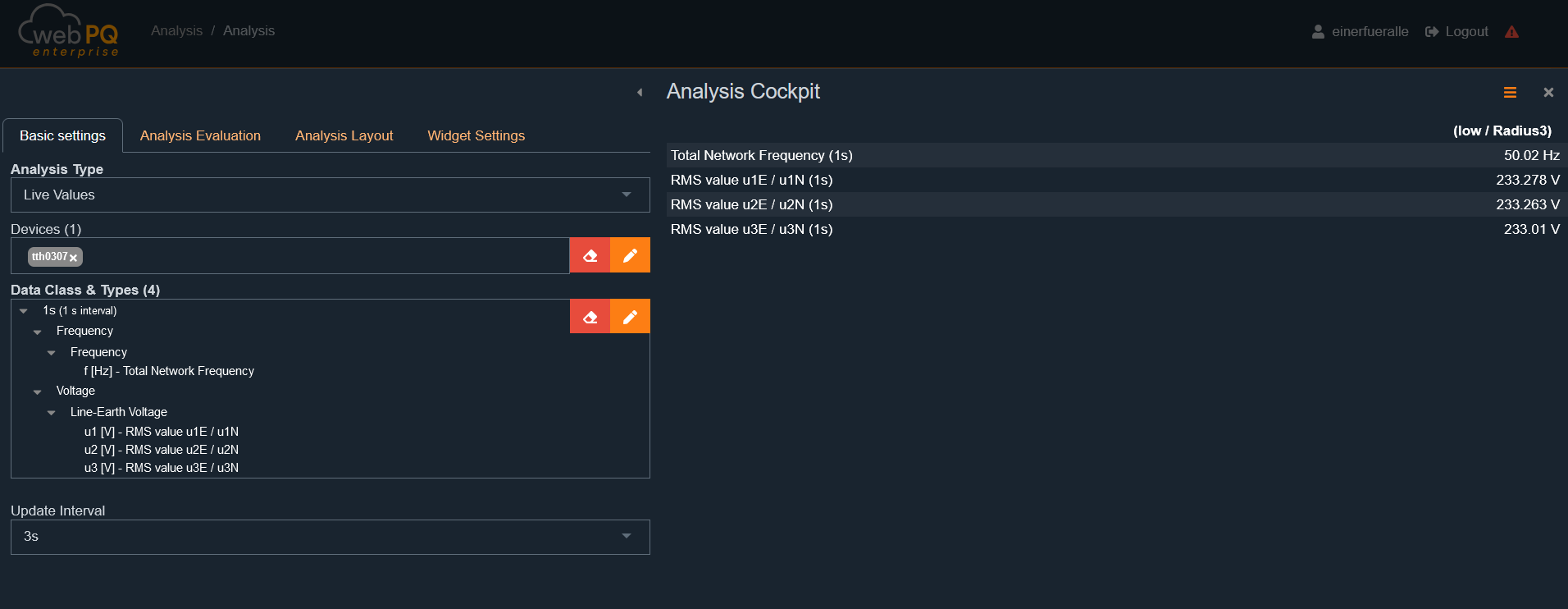Click RMS value u2E / u2N (1s) row
This screenshot has width=1568, height=609.
[1115, 204]
